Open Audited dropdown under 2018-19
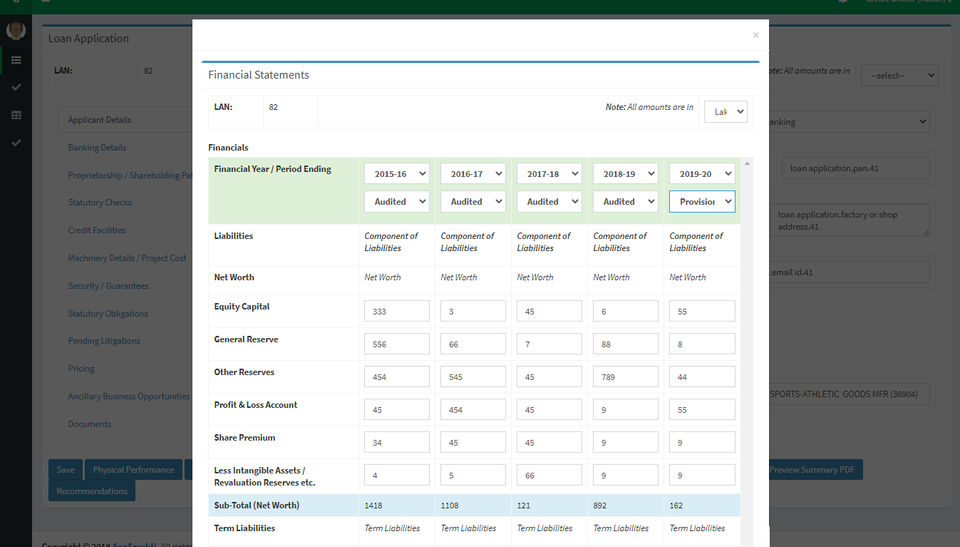The width and height of the screenshot is (960, 547). tap(625, 202)
